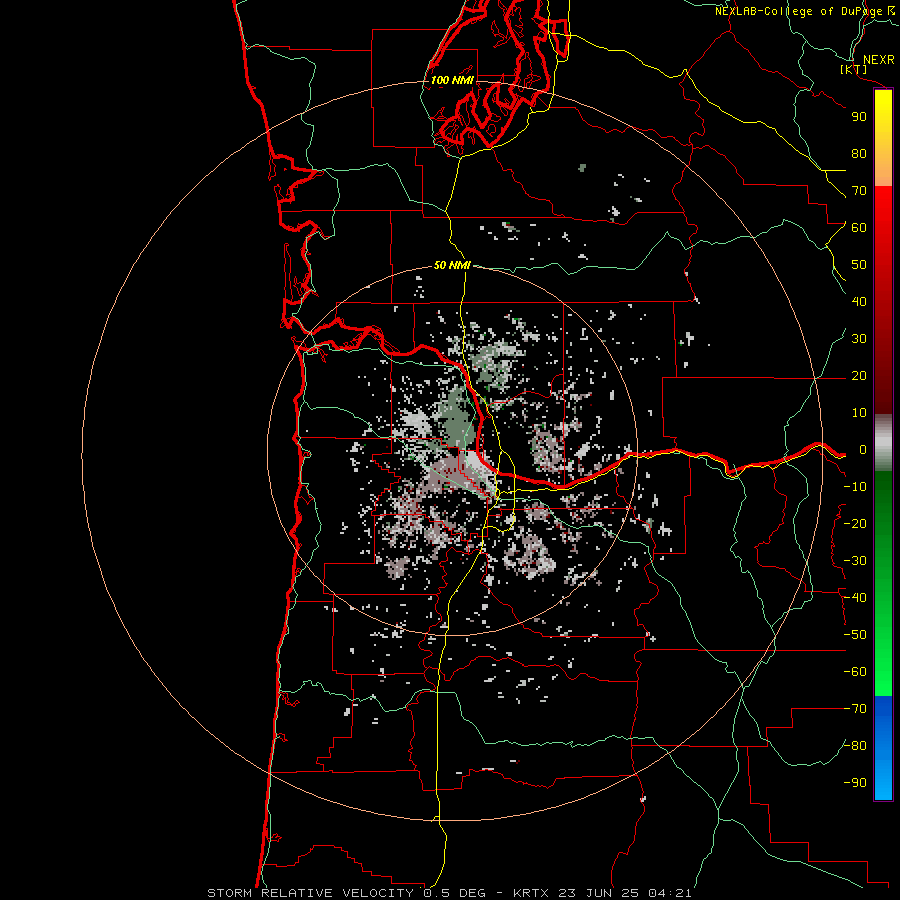The width and height of the screenshot is (900, 900).
Task: Click the 0 value on the velocity scale
Action: pyautogui.click(x=863, y=450)
